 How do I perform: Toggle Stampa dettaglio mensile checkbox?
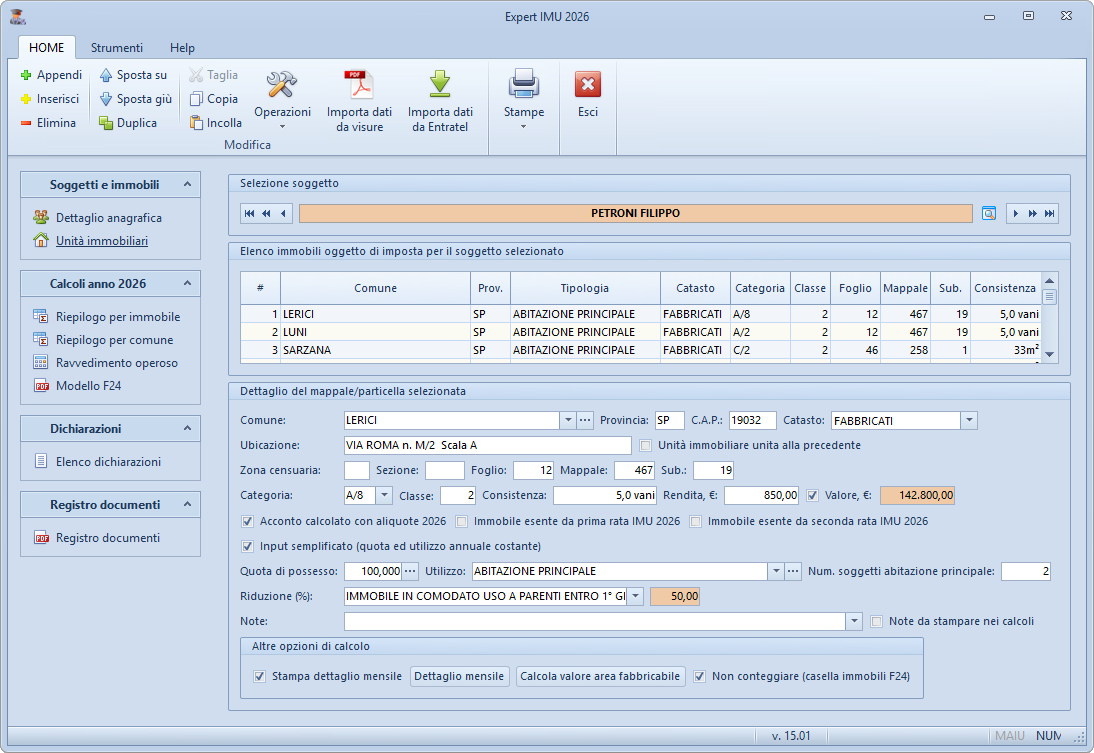point(259,676)
